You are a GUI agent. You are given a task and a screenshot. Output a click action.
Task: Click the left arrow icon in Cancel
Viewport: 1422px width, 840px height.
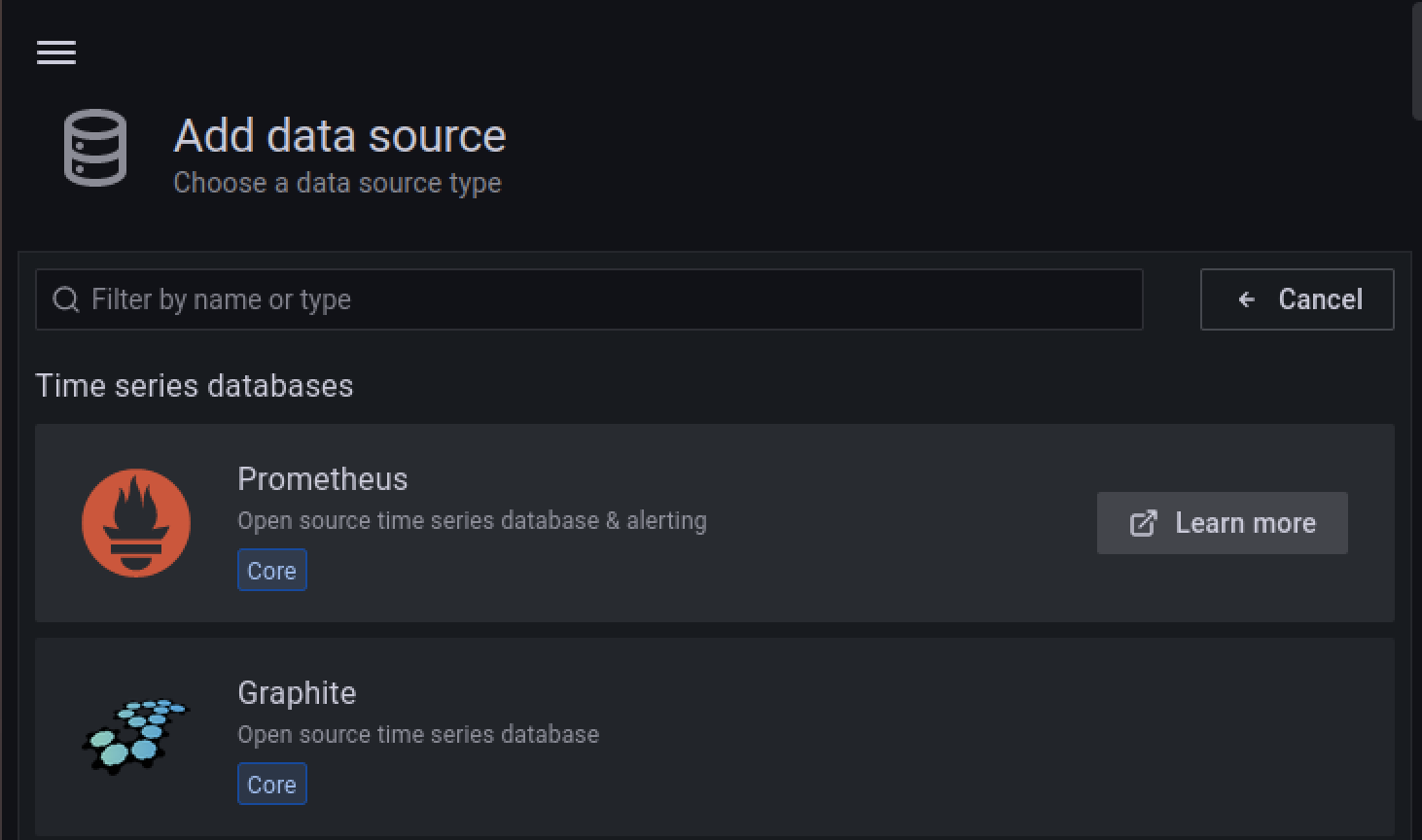[x=1247, y=299]
